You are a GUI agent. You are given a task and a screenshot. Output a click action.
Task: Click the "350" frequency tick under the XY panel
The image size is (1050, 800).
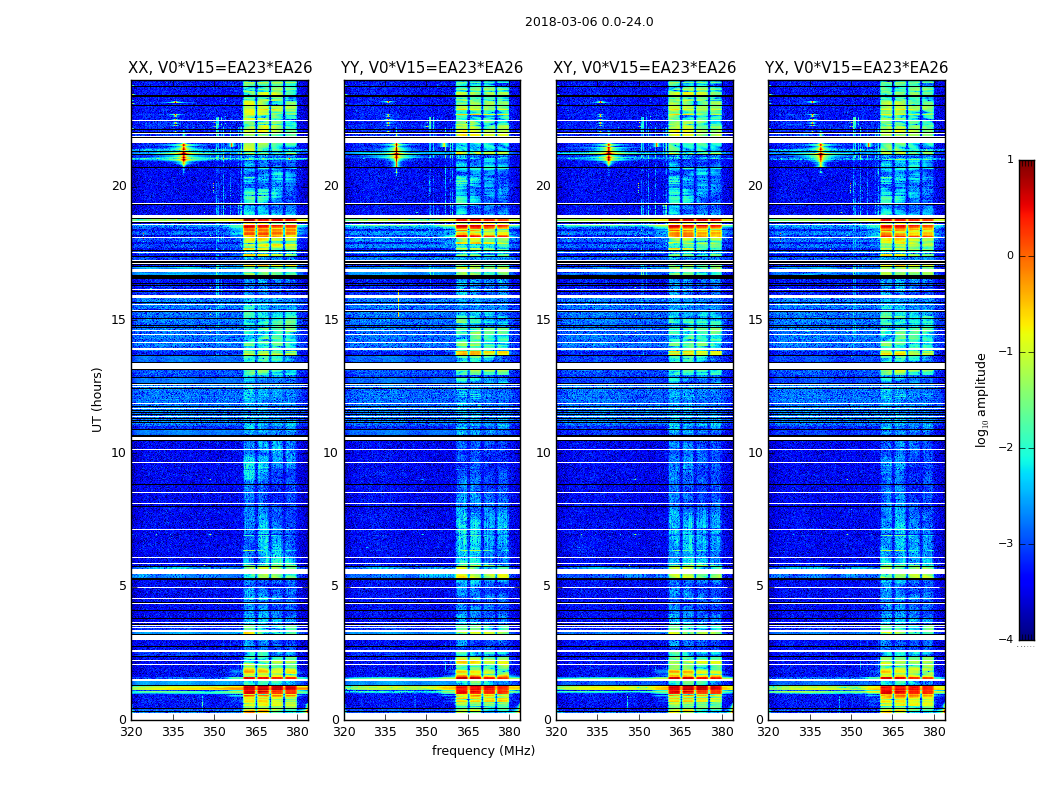(639, 732)
